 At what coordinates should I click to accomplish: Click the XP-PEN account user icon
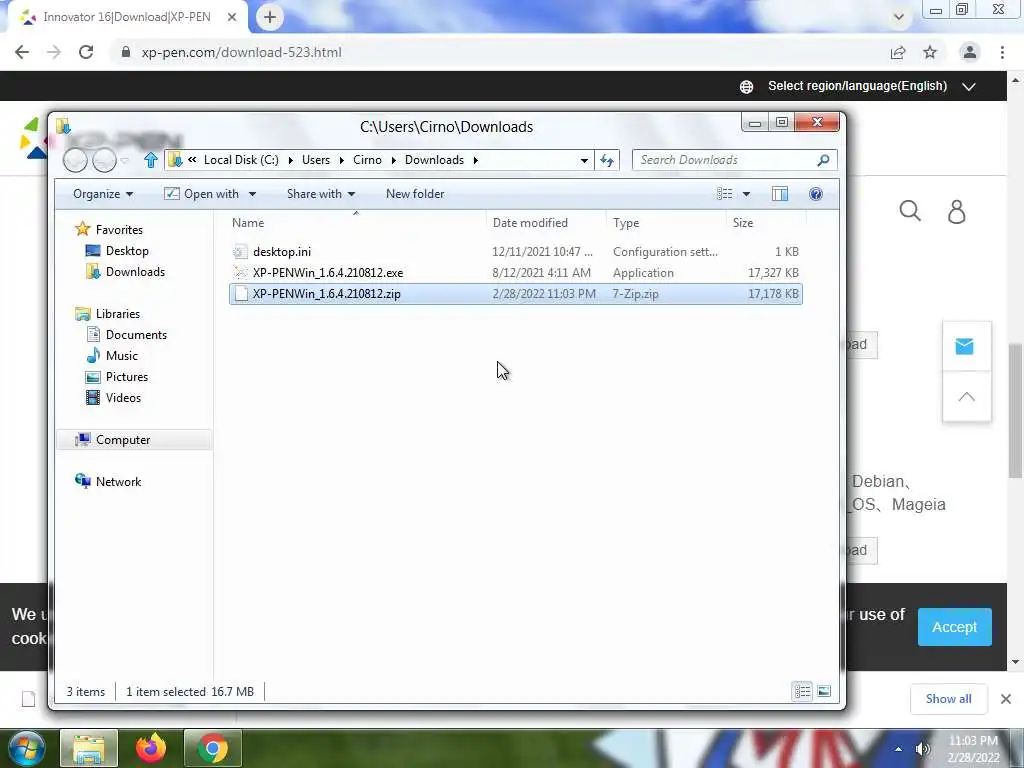[x=957, y=211]
